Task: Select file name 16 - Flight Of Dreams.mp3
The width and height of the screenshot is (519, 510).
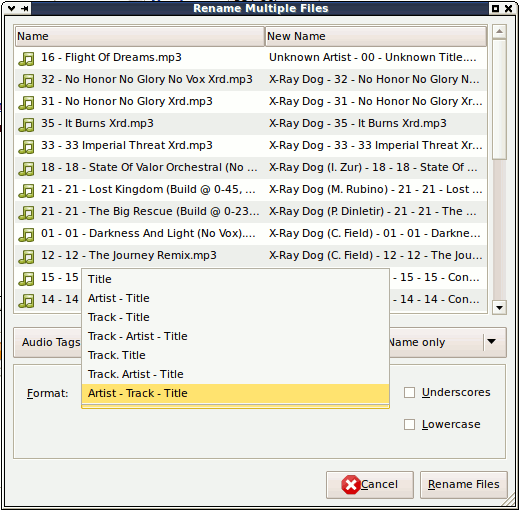Action: point(111,57)
